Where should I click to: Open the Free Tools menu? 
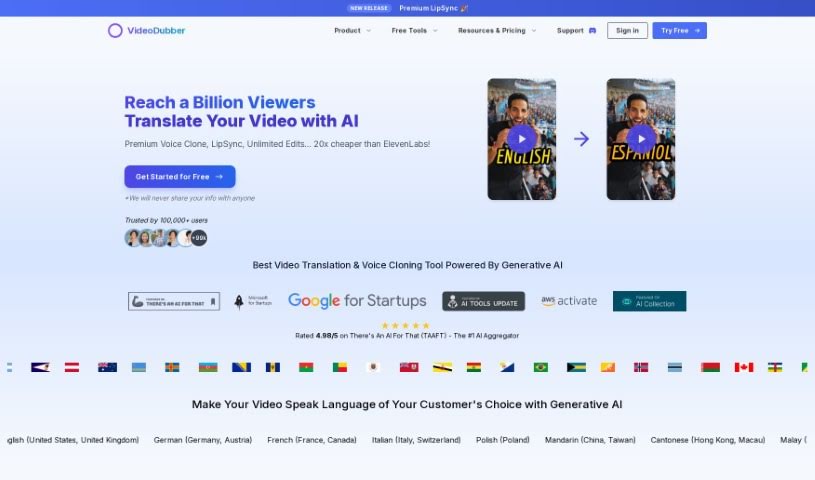click(409, 31)
